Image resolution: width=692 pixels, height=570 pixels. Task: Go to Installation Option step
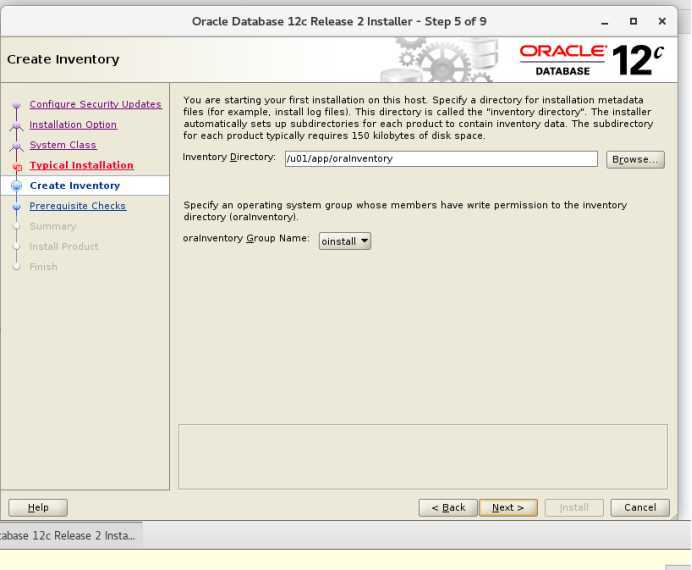click(x=73, y=124)
